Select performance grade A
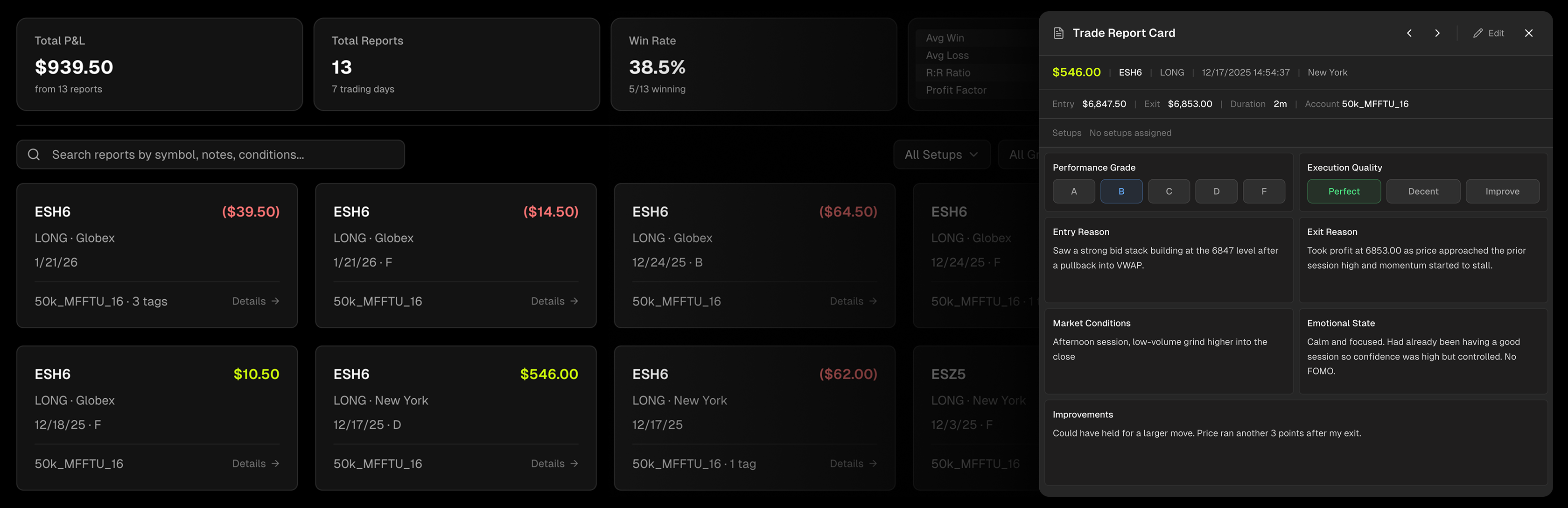Image resolution: width=1568 pixels, height=508 pixels. [1074, 190]
